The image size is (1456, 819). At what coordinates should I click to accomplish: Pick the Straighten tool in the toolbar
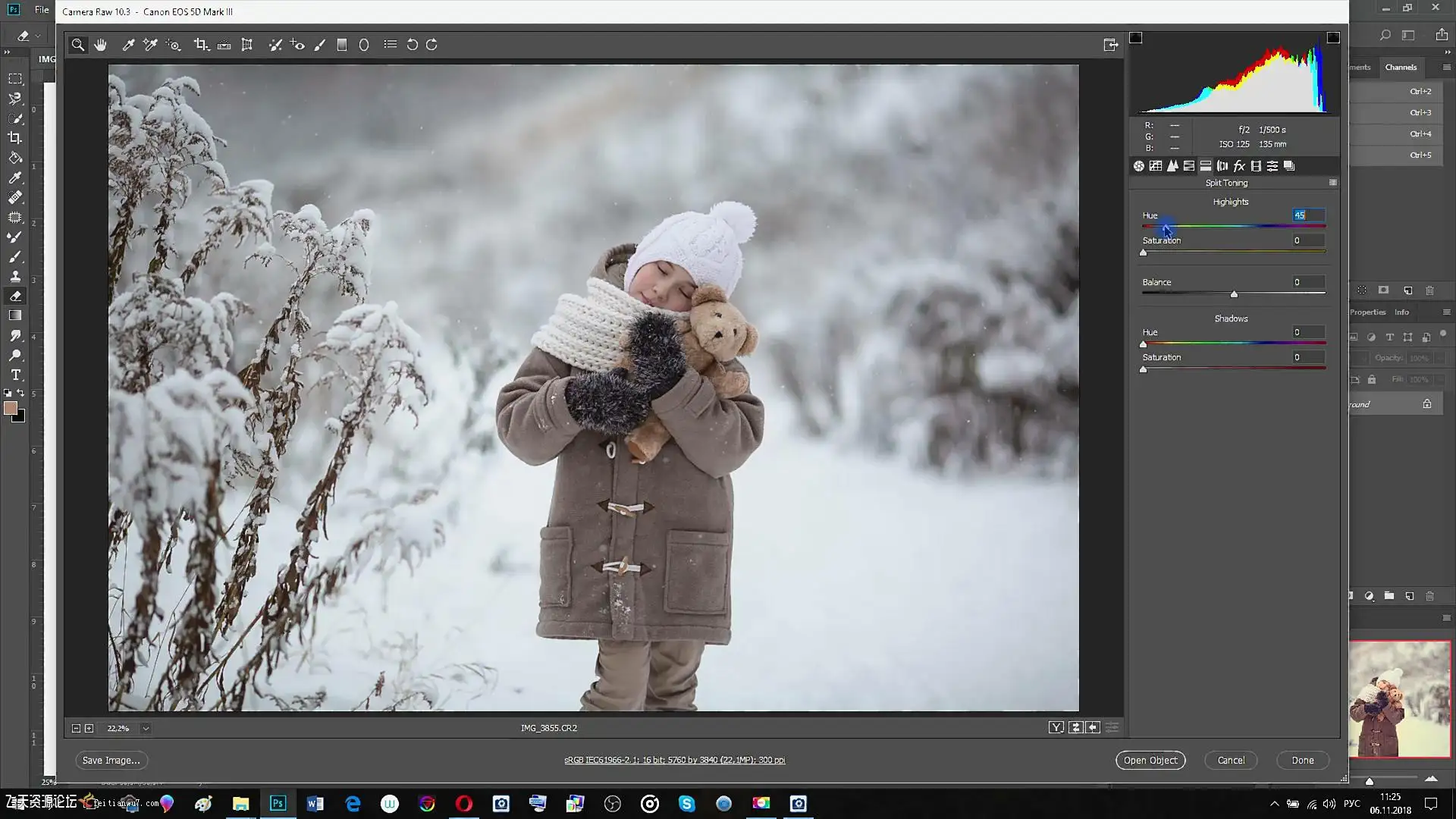[224, 45]
